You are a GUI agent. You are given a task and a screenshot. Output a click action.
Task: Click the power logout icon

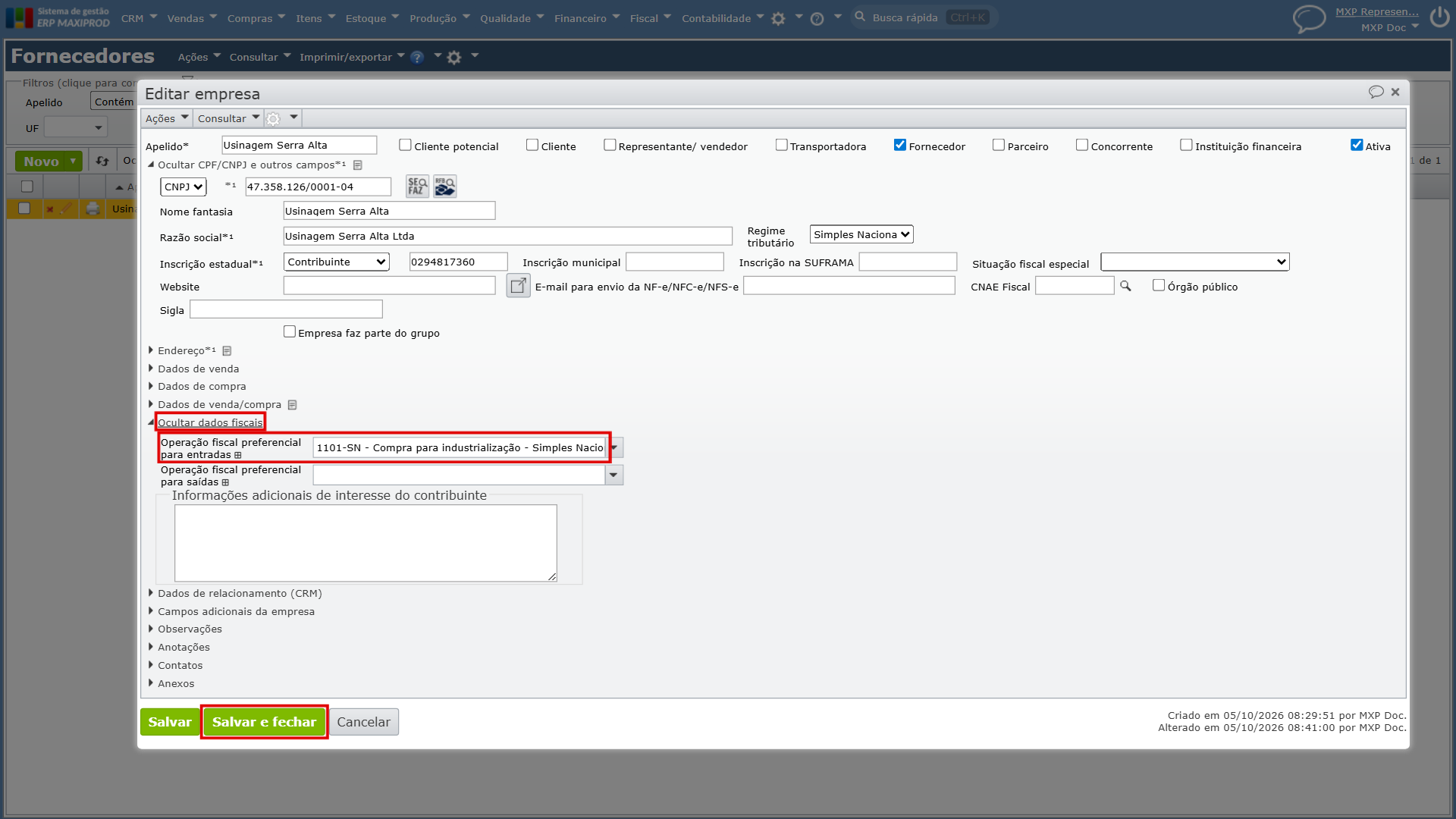click(1439, 17)
